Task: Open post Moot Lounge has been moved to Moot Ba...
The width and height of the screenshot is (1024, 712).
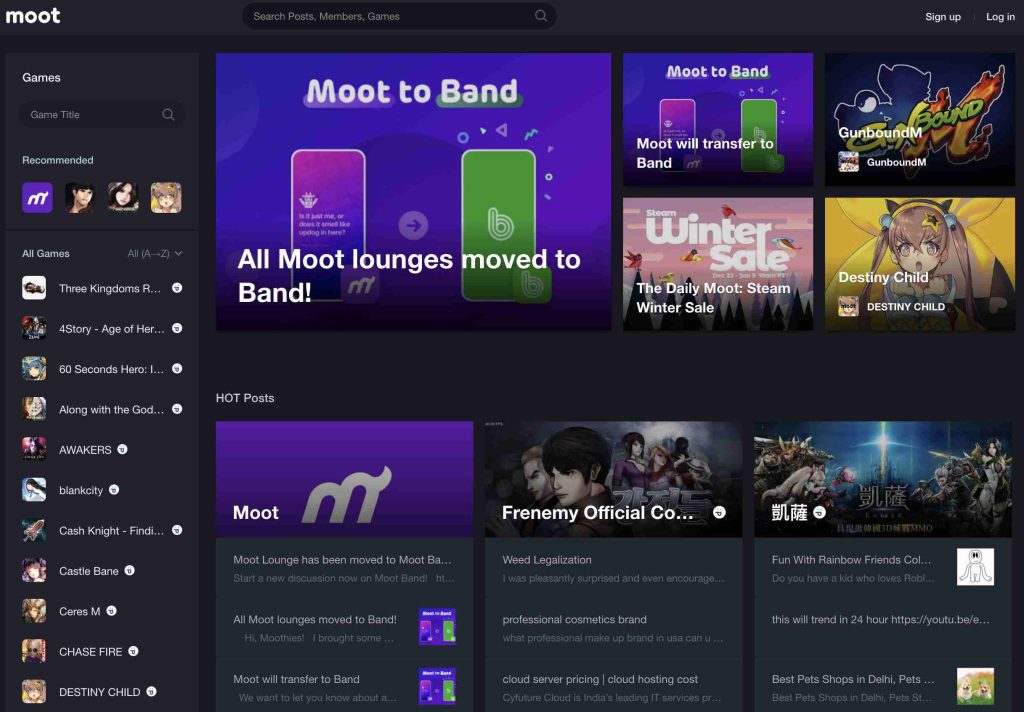Action: pos(344,568)
